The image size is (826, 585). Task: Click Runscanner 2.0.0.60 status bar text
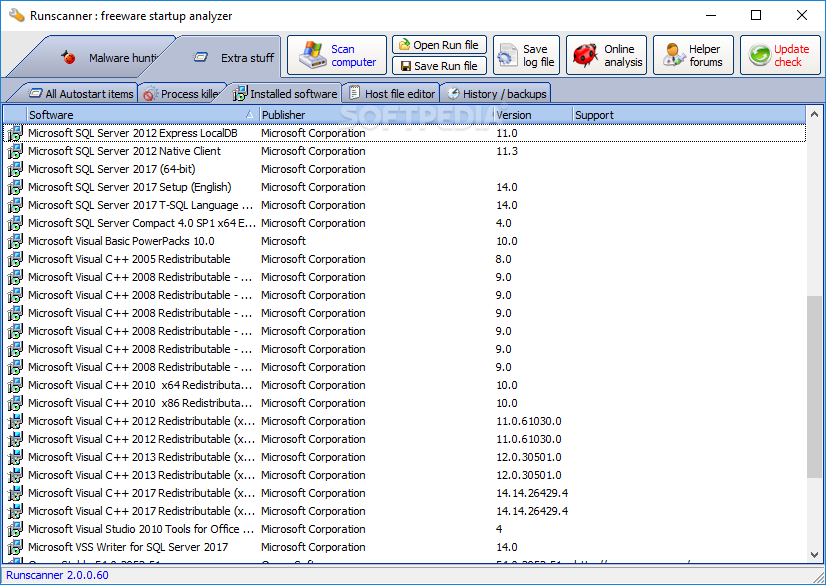57,575
